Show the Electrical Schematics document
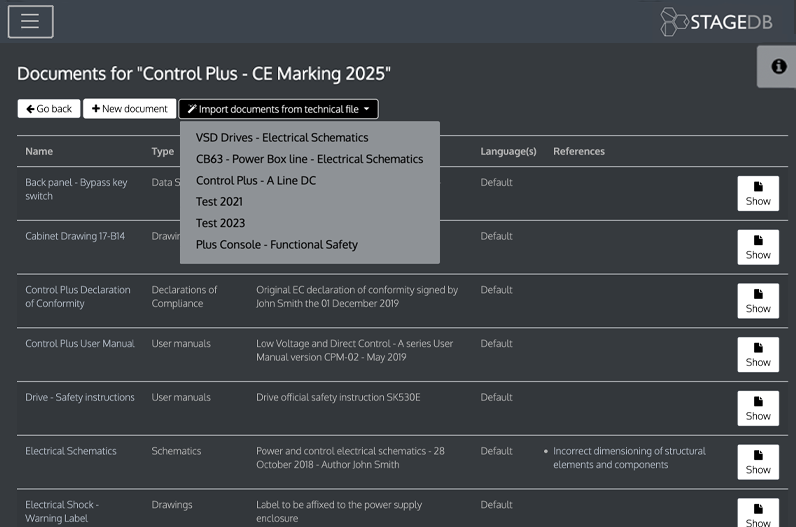The width and height of the screenshot is (796, 527). click(x=757, y=462)
